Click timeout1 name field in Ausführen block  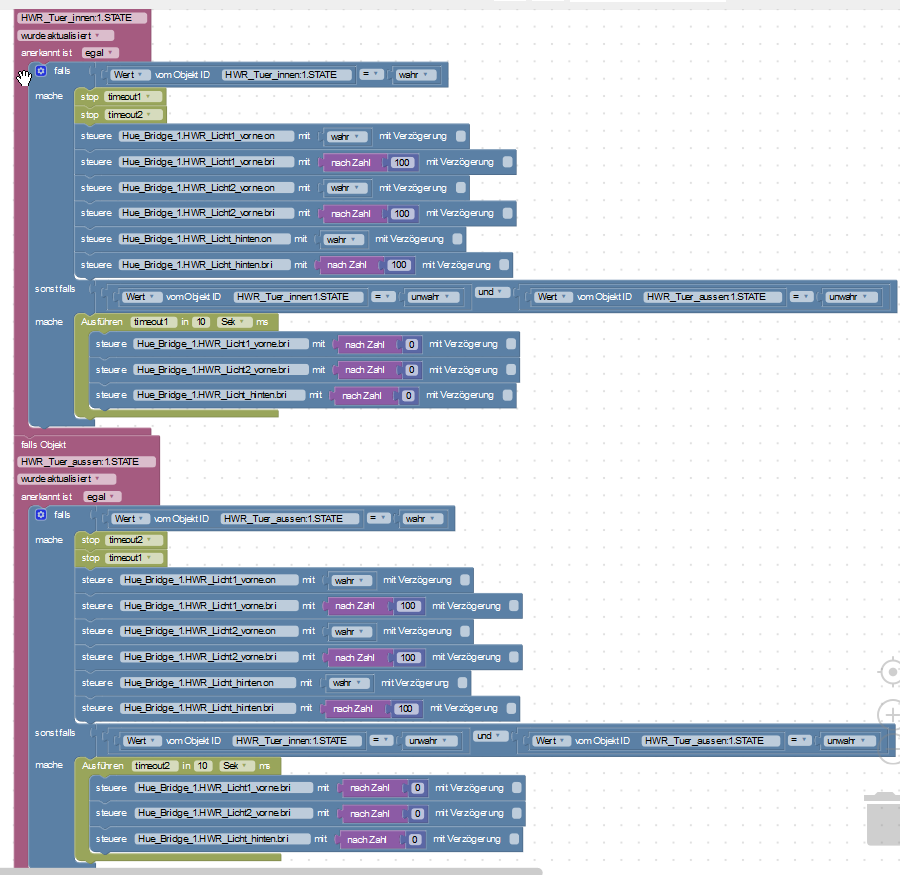pyautogui.click(x=151, y=322)
